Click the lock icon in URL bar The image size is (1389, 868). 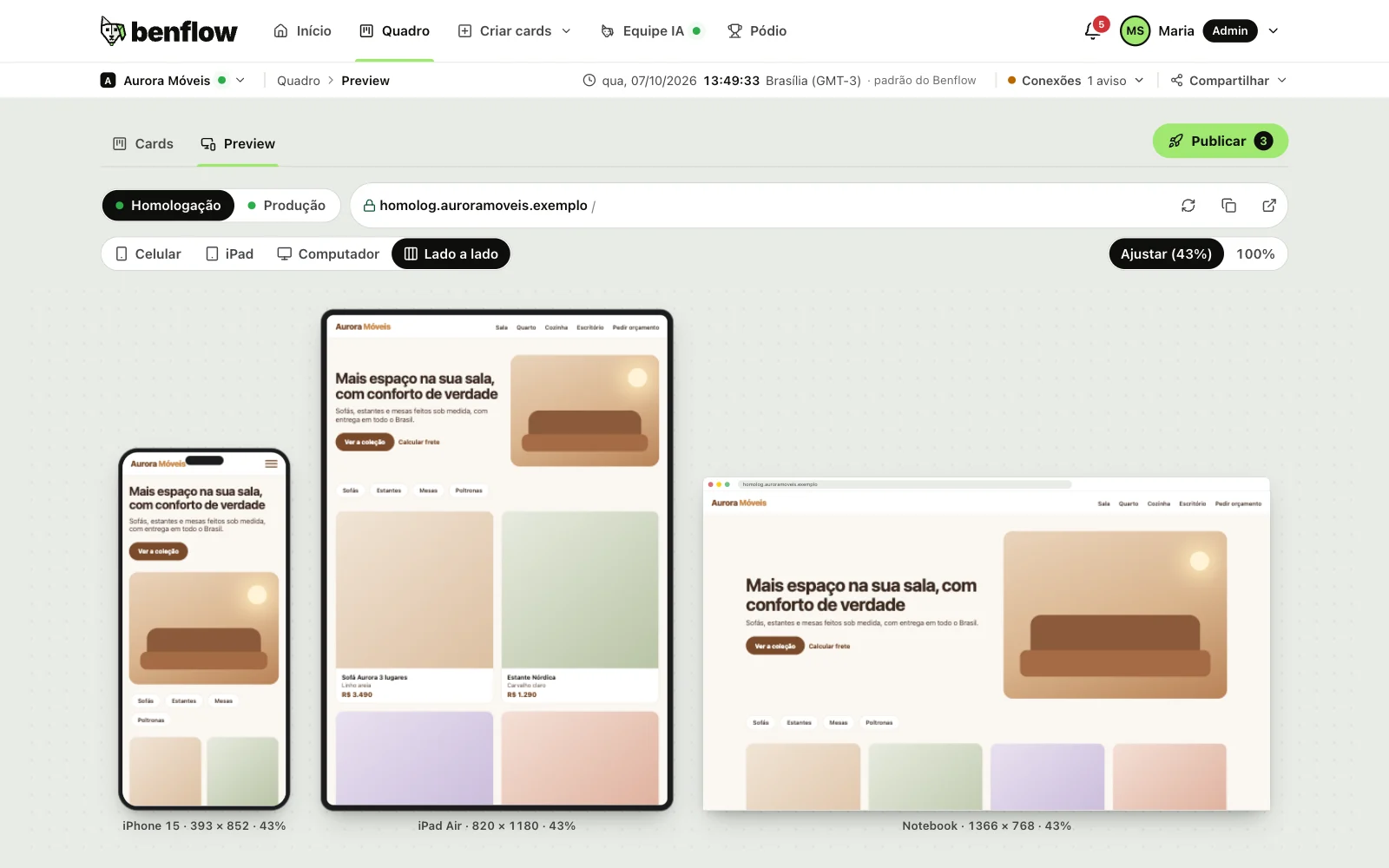click(x=369, y=206)
